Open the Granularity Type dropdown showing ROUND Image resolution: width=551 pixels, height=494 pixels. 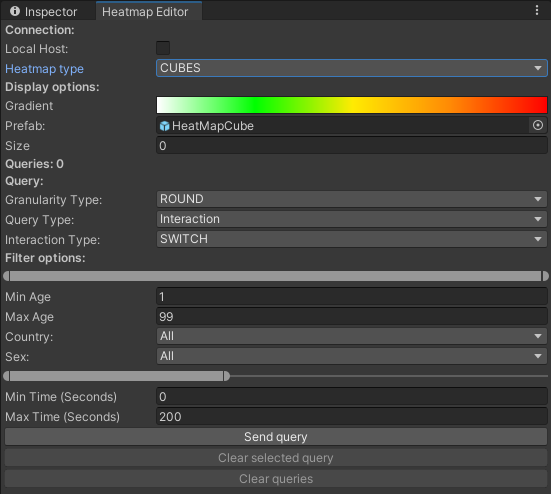351,199
